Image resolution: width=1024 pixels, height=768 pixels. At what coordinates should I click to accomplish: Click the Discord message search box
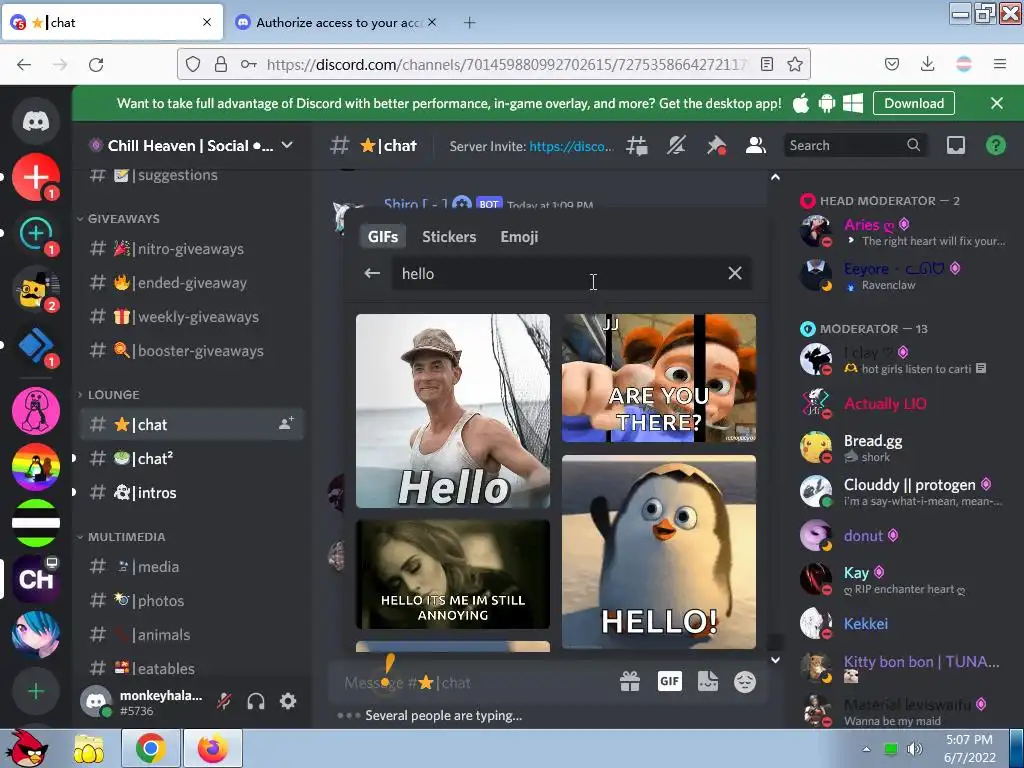(x=855, y=145)
